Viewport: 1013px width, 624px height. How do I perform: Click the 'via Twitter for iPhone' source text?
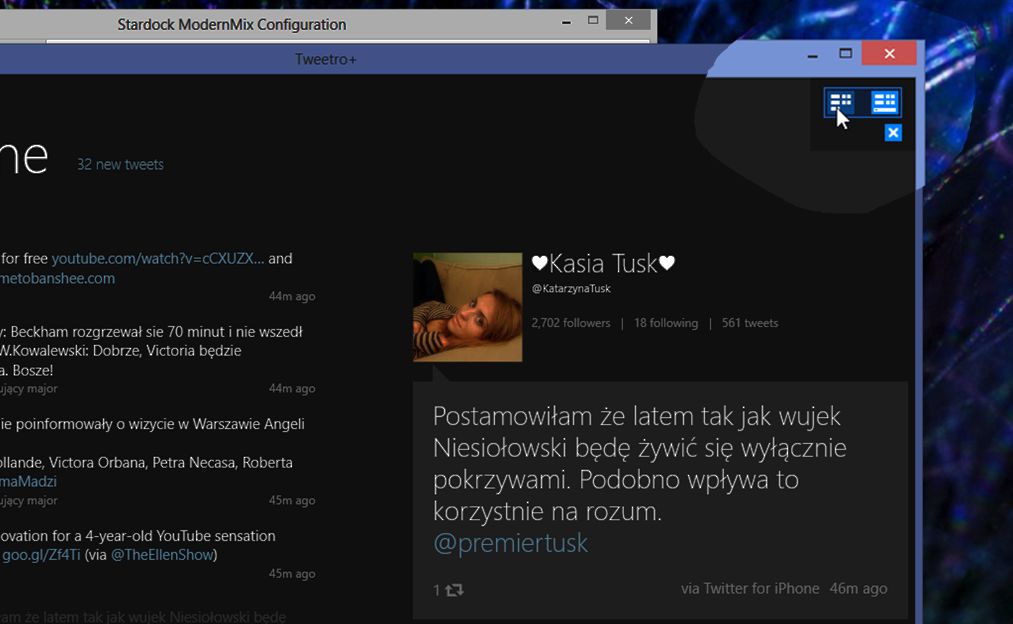(750, 588)
